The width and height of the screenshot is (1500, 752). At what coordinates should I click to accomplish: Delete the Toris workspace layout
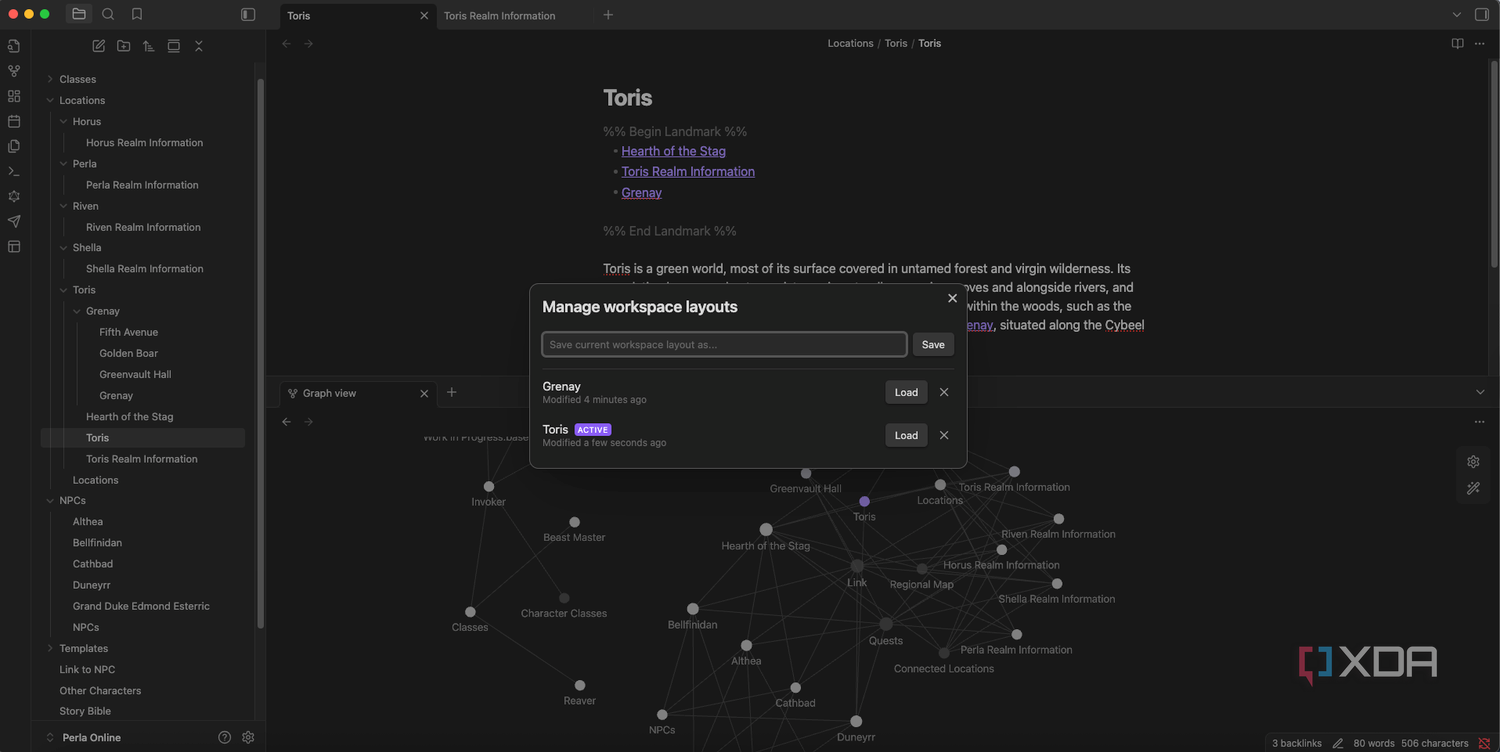944,435
